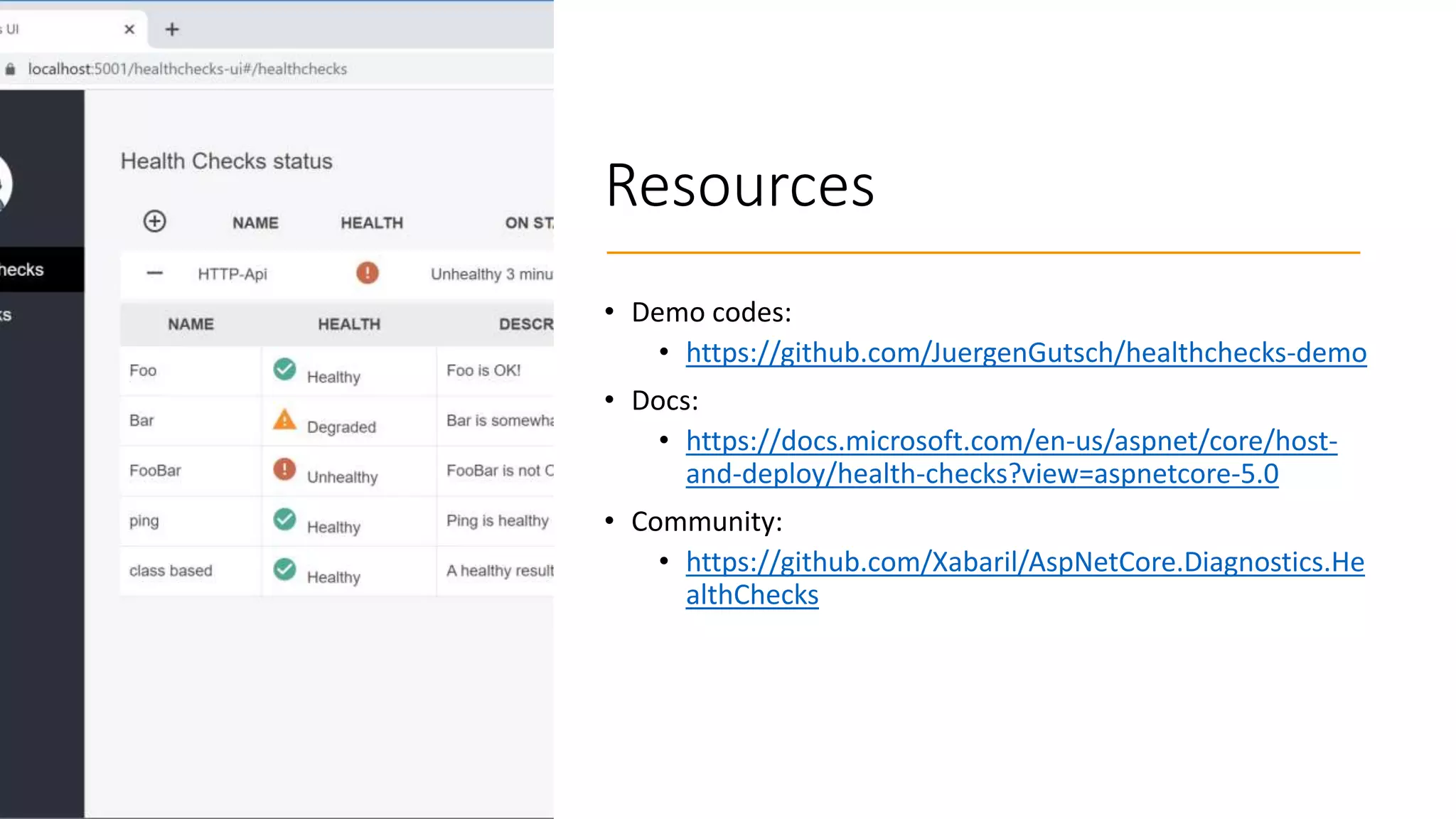The width and height of the screenshot is (1456, 819).
Task: Click the 'Unhealthy' status in FooBar row
Action: 342,477
